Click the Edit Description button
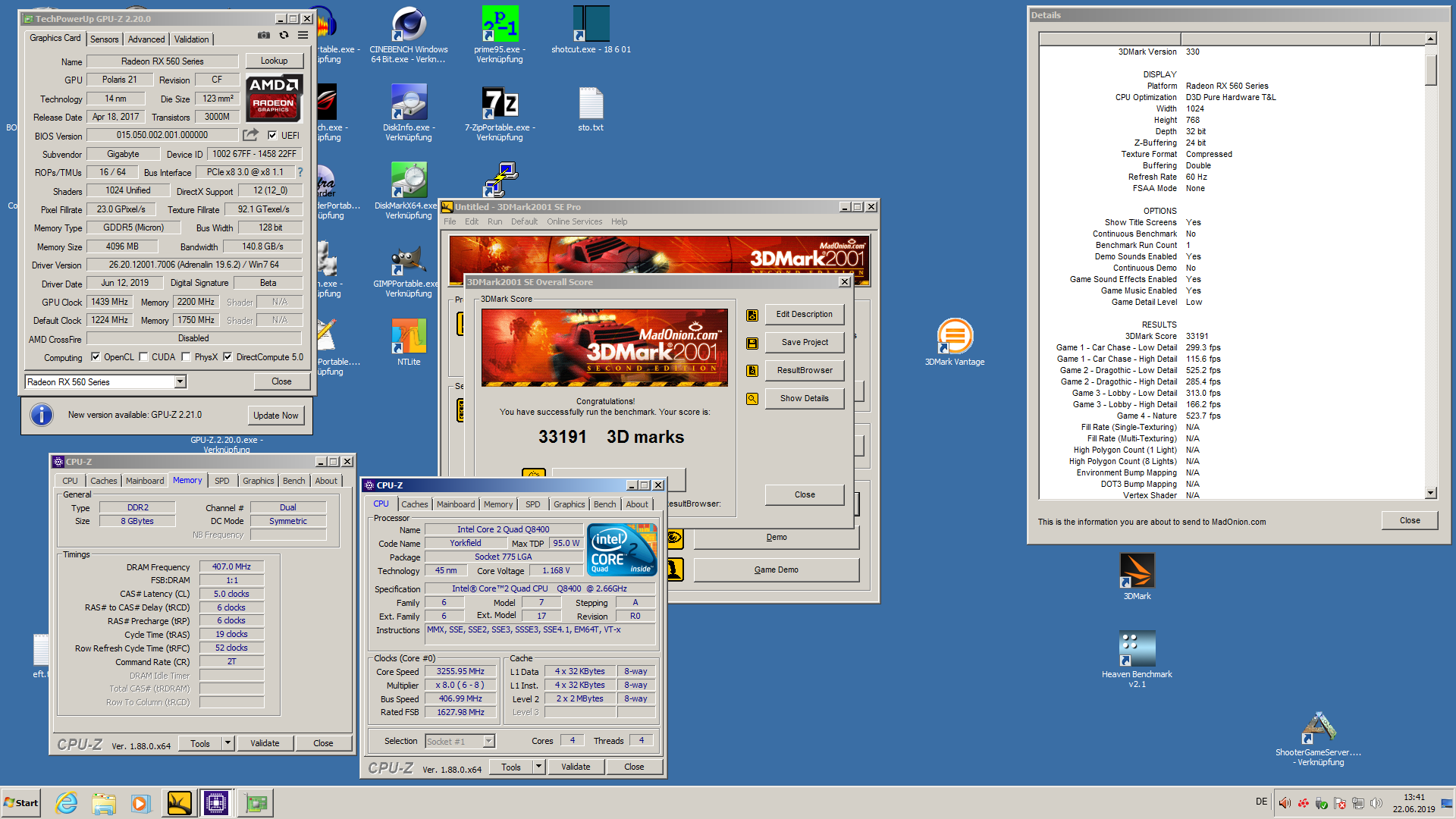Image resolution: width=1456 pixels, height=819 pixels. pyautogui.click(x=805, y=315)
